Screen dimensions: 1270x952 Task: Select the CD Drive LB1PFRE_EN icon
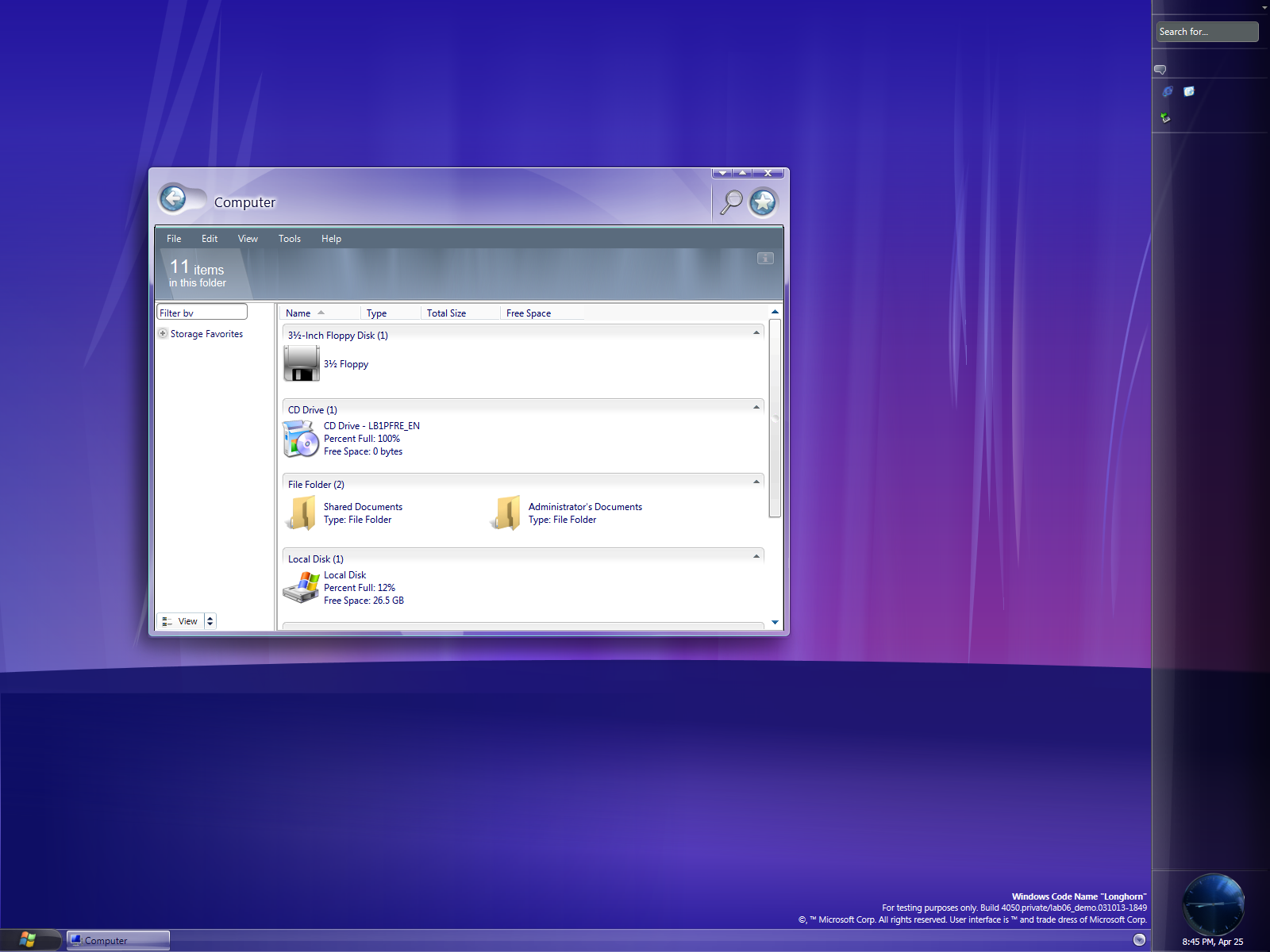click(301, 439)
